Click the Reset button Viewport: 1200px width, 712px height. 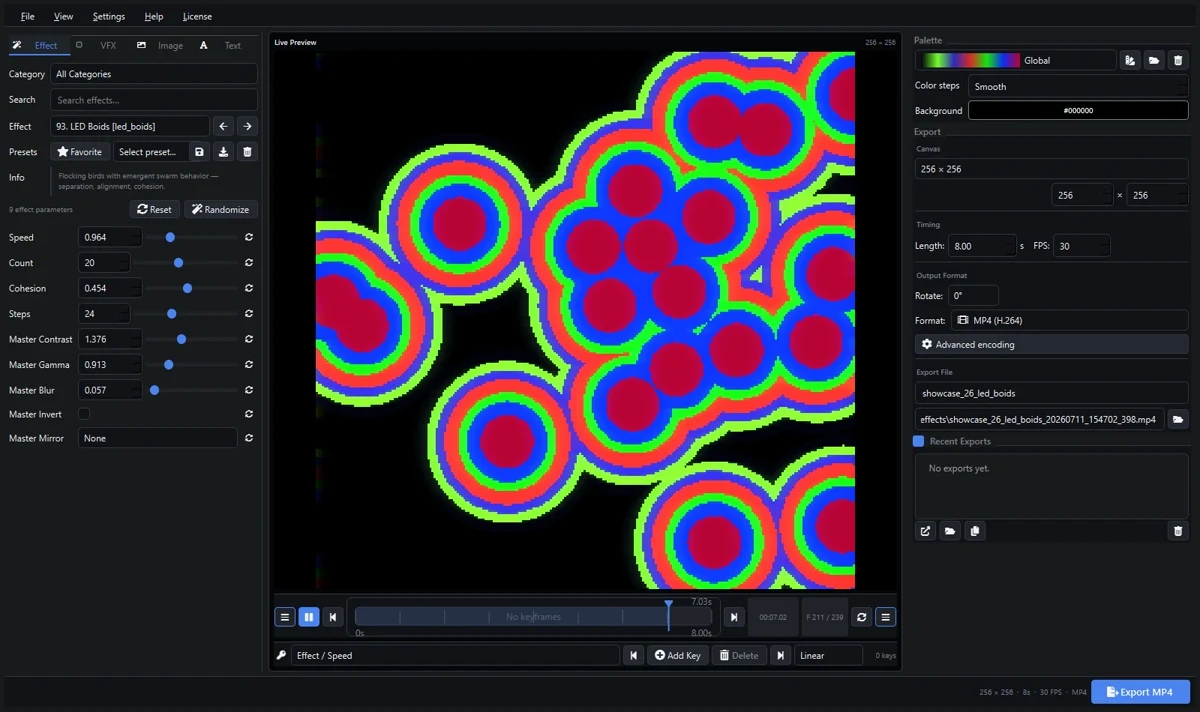click(155, 209)
